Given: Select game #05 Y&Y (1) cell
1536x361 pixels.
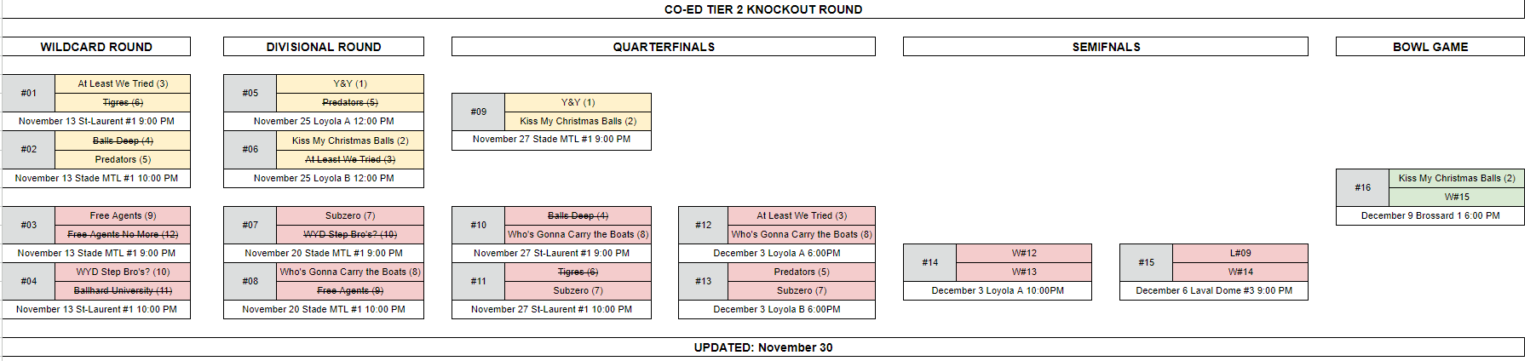Looking at the screenshot, I should 350,84.
